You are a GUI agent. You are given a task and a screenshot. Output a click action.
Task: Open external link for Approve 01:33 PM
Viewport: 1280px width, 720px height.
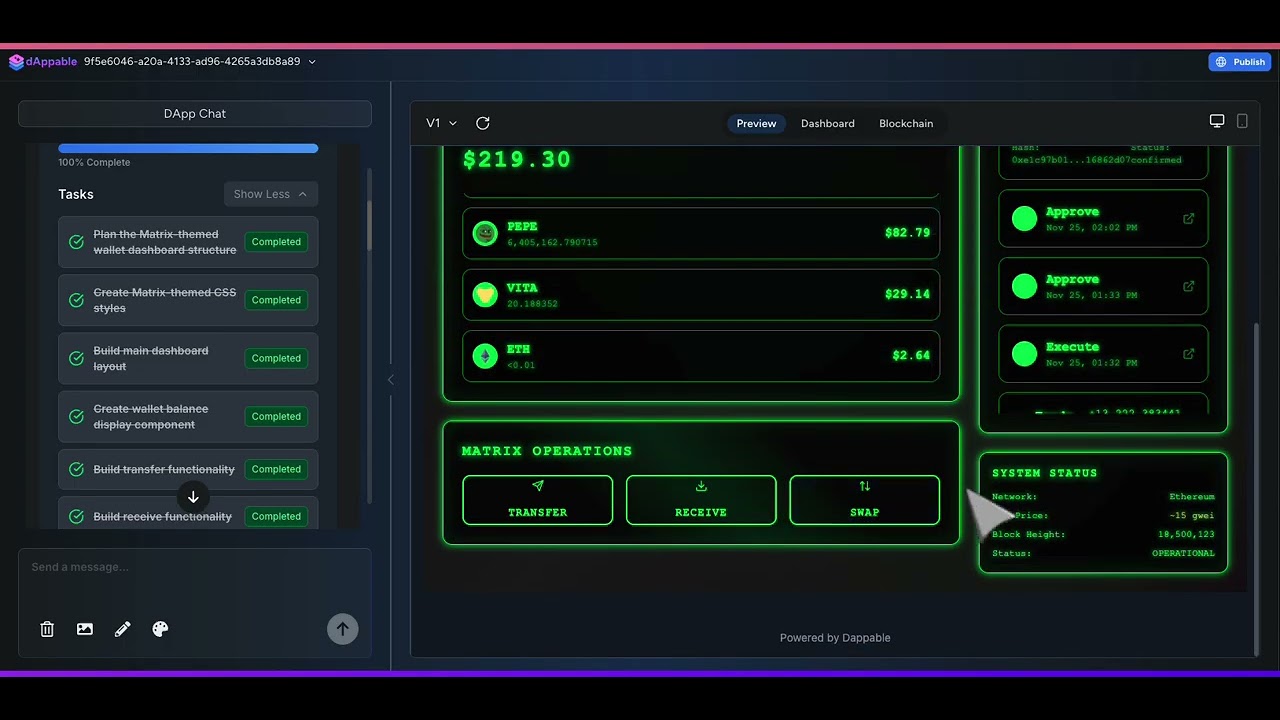1189,286
